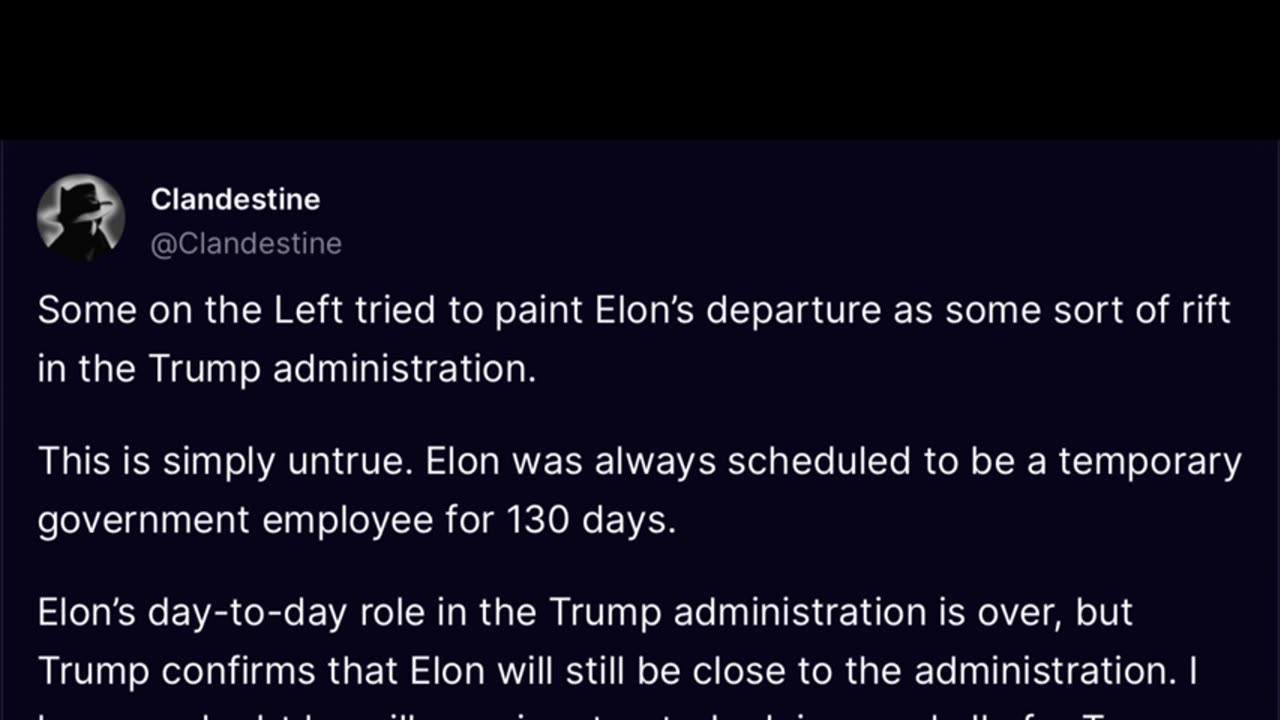This screenshot has width=1280, height=720.
Task: Click the line starting "Trump confirms that Elon"
Action: [617, 670]
